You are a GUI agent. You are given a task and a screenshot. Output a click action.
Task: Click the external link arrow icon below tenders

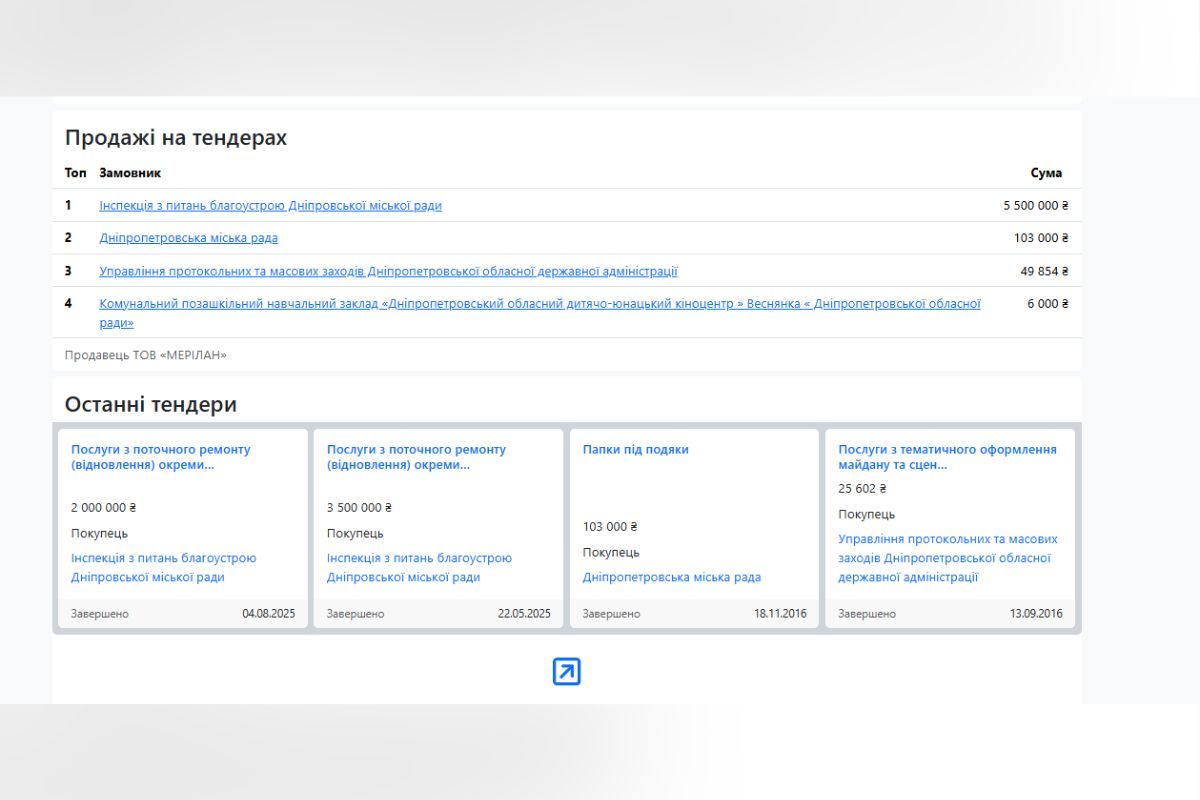click(566, 672)
